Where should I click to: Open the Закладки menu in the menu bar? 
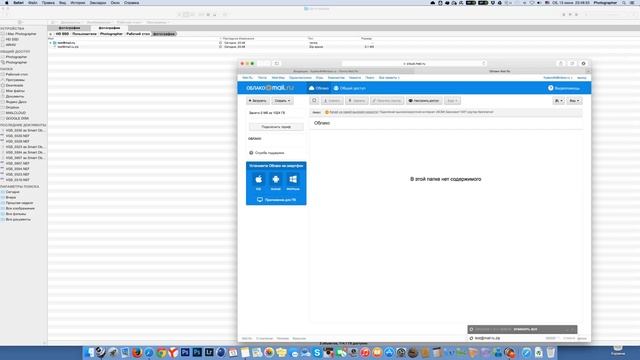coord(98,2)
